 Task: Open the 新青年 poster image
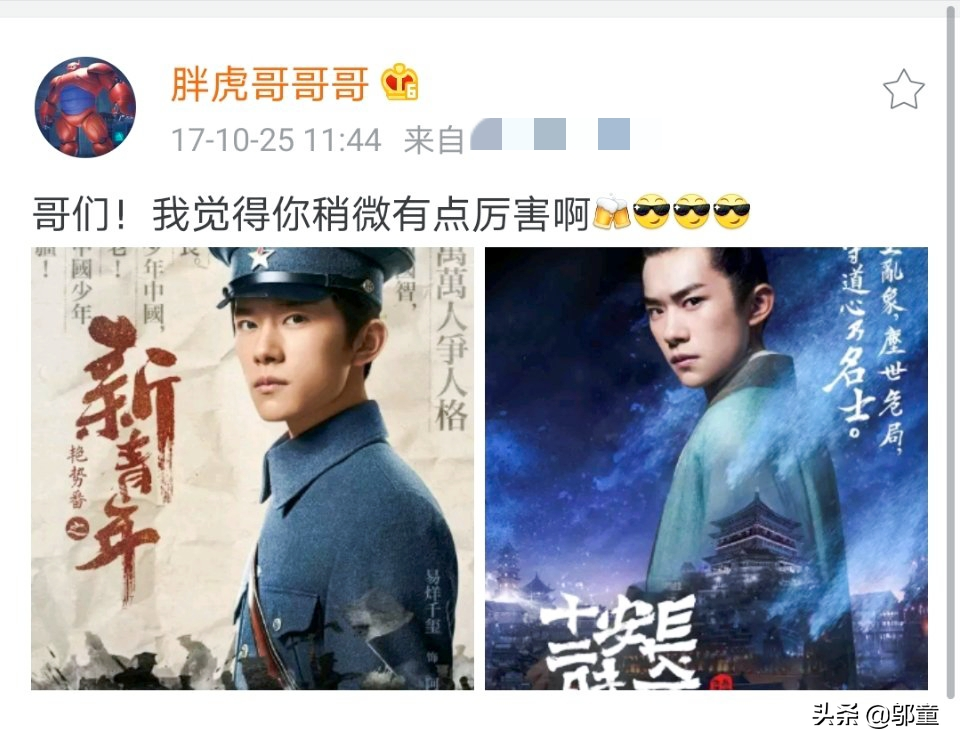pos(252,468)
